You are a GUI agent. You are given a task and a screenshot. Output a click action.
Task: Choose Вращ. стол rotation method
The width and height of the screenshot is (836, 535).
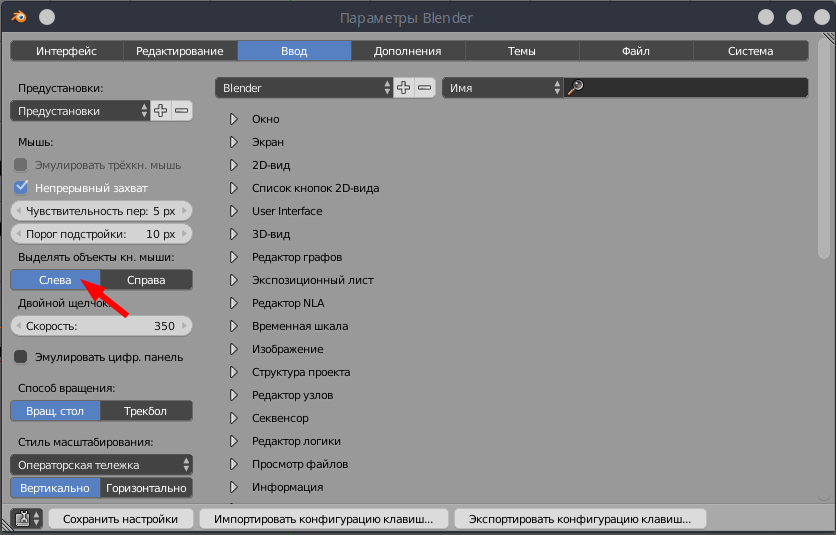tap(55, 411)
